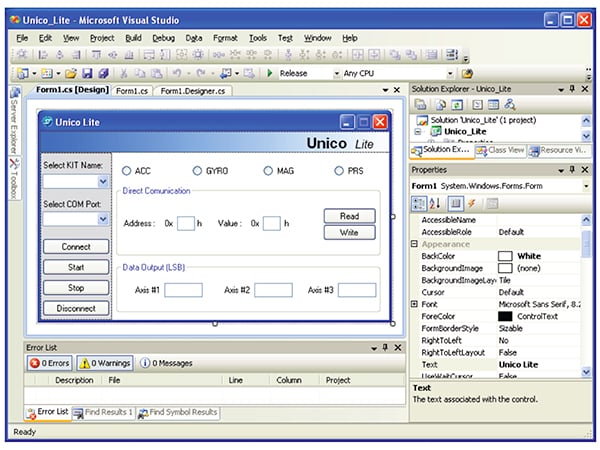Open the Format menu
The image size is (600, 450).
[225, 38]
